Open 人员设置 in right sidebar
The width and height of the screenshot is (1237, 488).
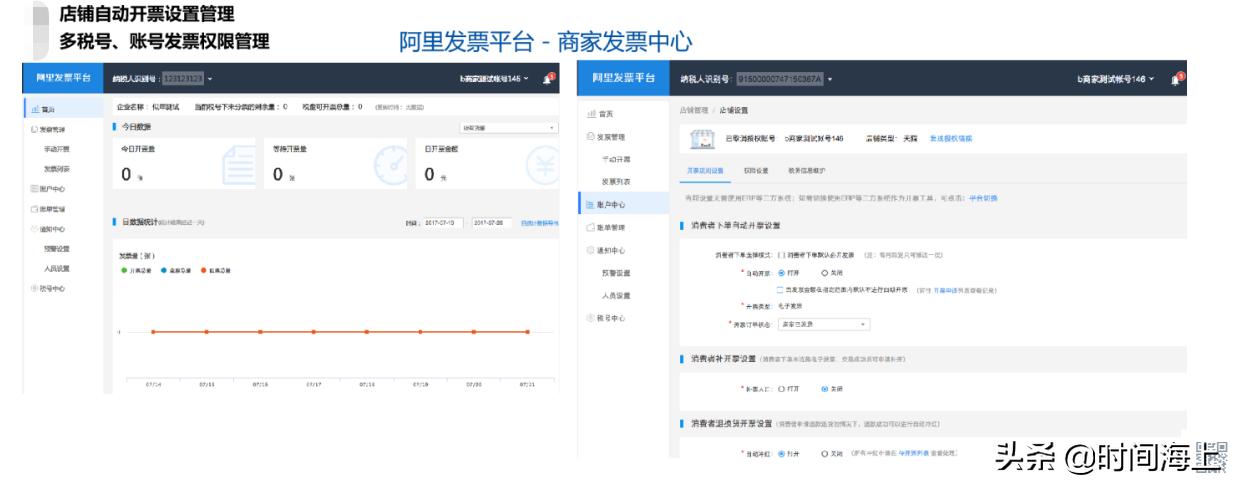click(x=615, y=296)
